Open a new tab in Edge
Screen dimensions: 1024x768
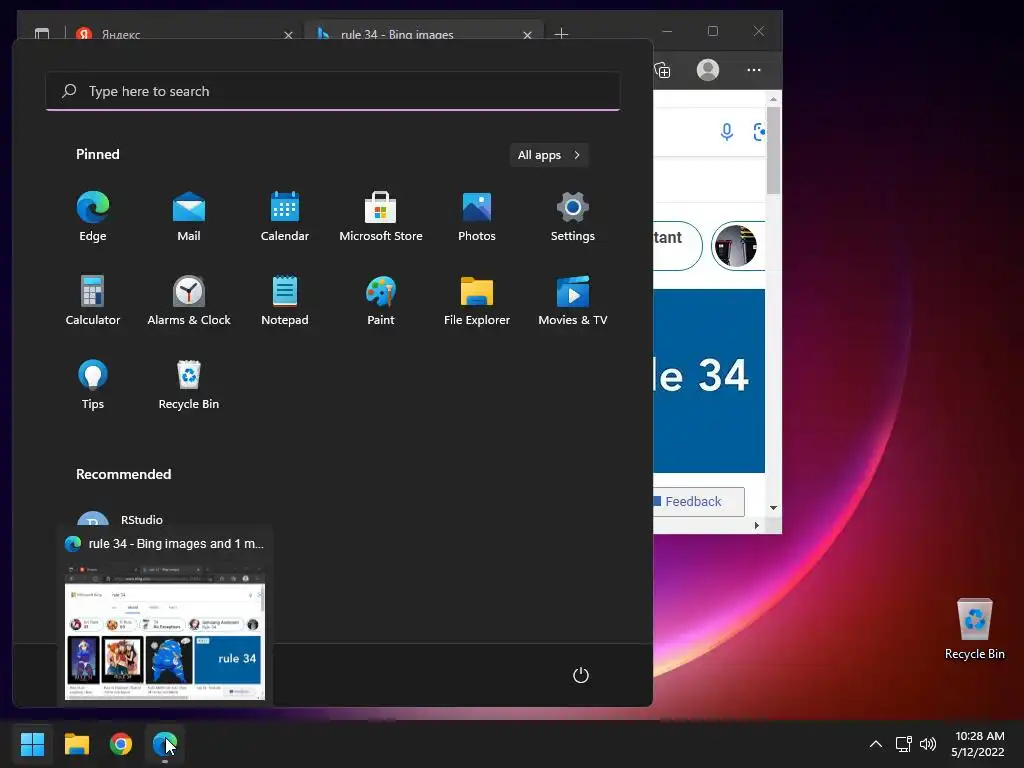(x=561, y=33)
